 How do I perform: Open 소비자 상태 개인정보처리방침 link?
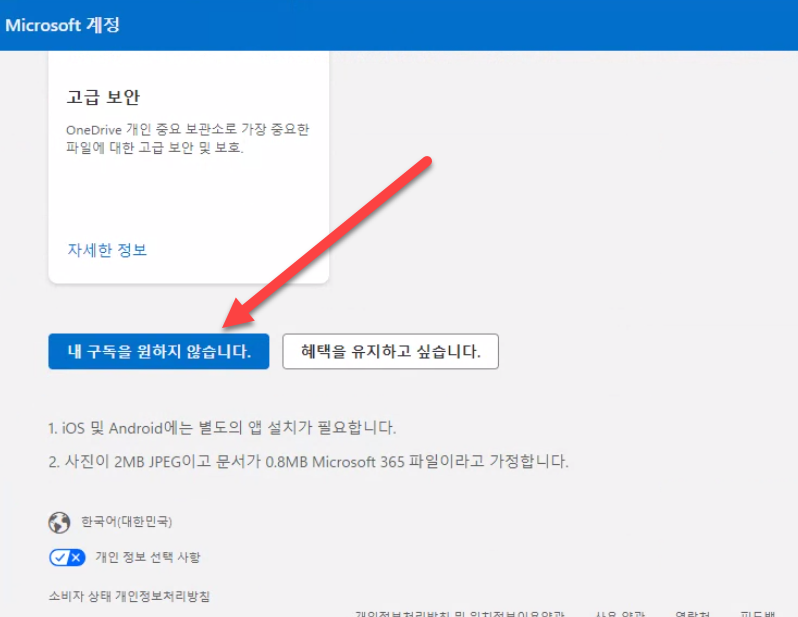coord(129,596)
